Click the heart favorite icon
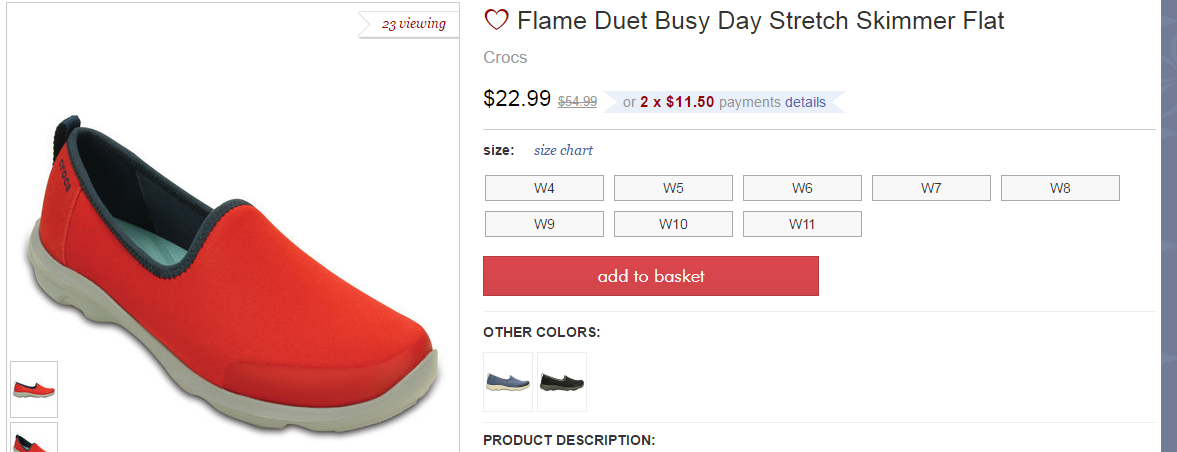Image resolution: width=1177 pixels, height=452 pixels. tap(496, 20)
